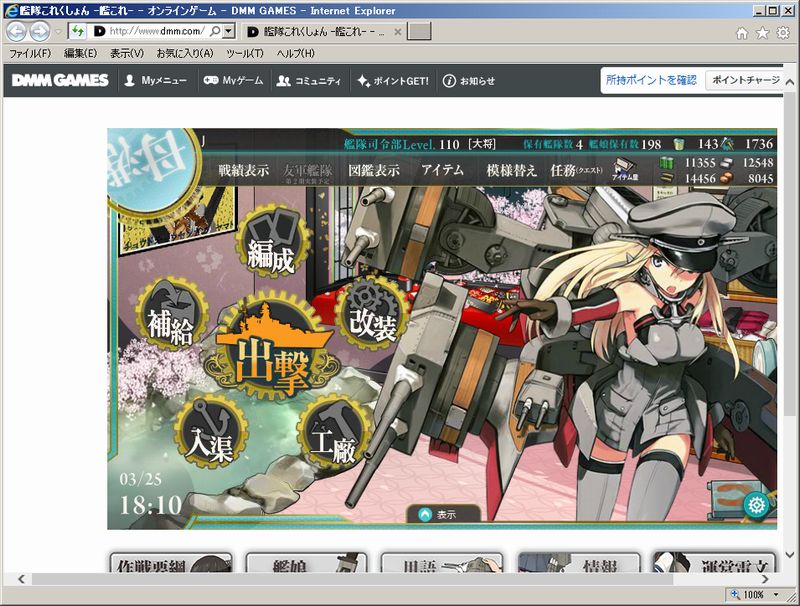Image resolution: width=800 pixels, height=606 pixels.
Task: Open the ファイル(F) menu
Action: pos(30,53)
